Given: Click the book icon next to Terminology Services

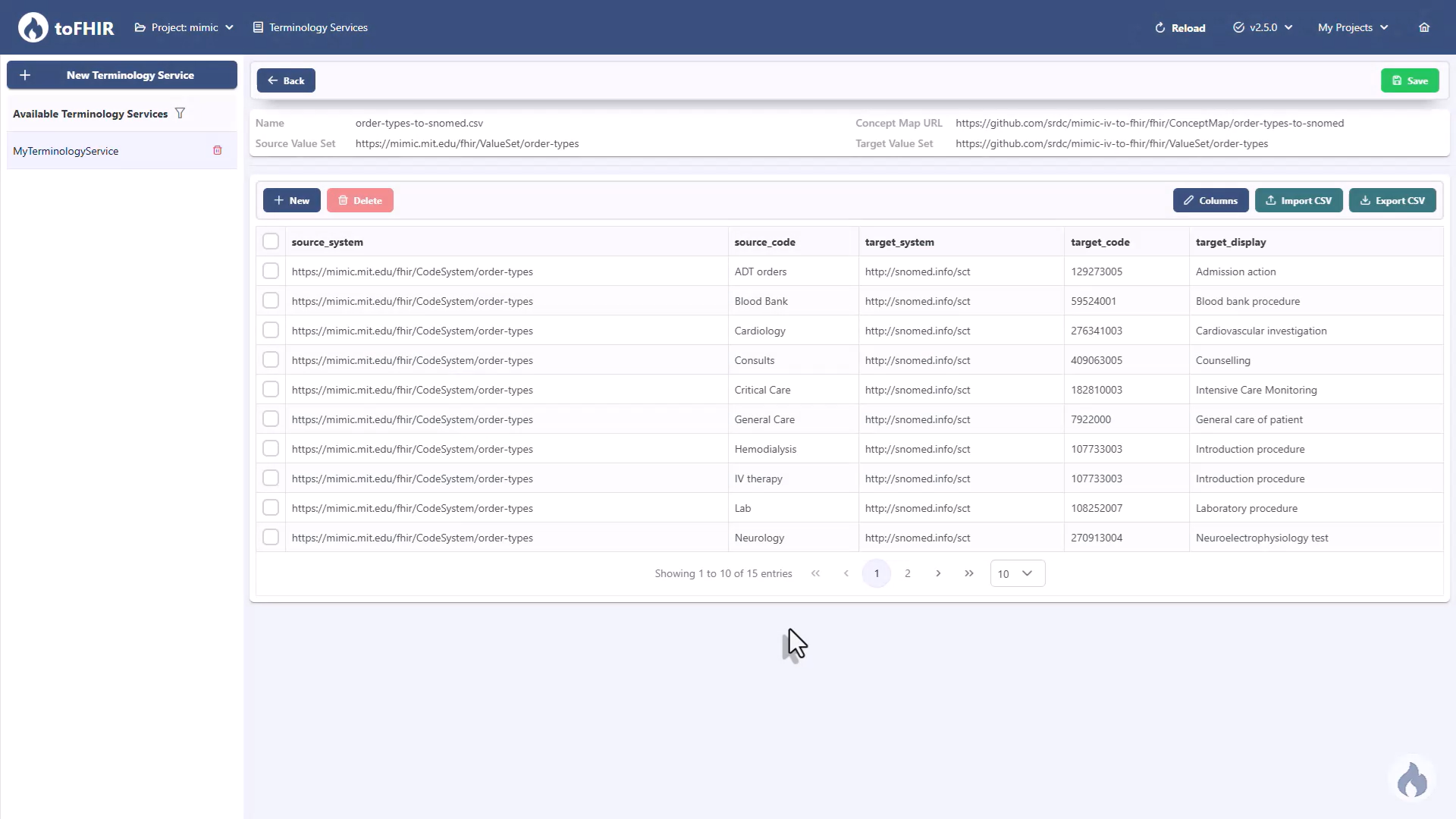Looking at the screenshot, I should coord(258,27).
